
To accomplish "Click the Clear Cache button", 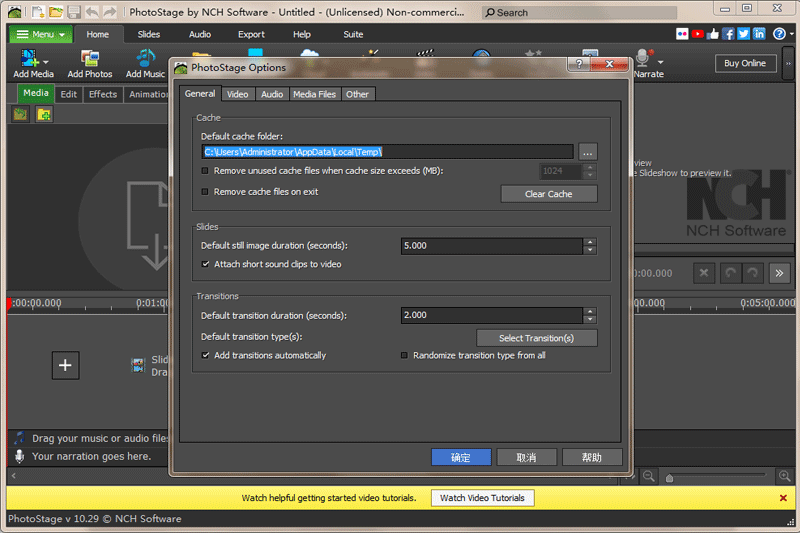I will pyautogui.click(x=548, y=194).
